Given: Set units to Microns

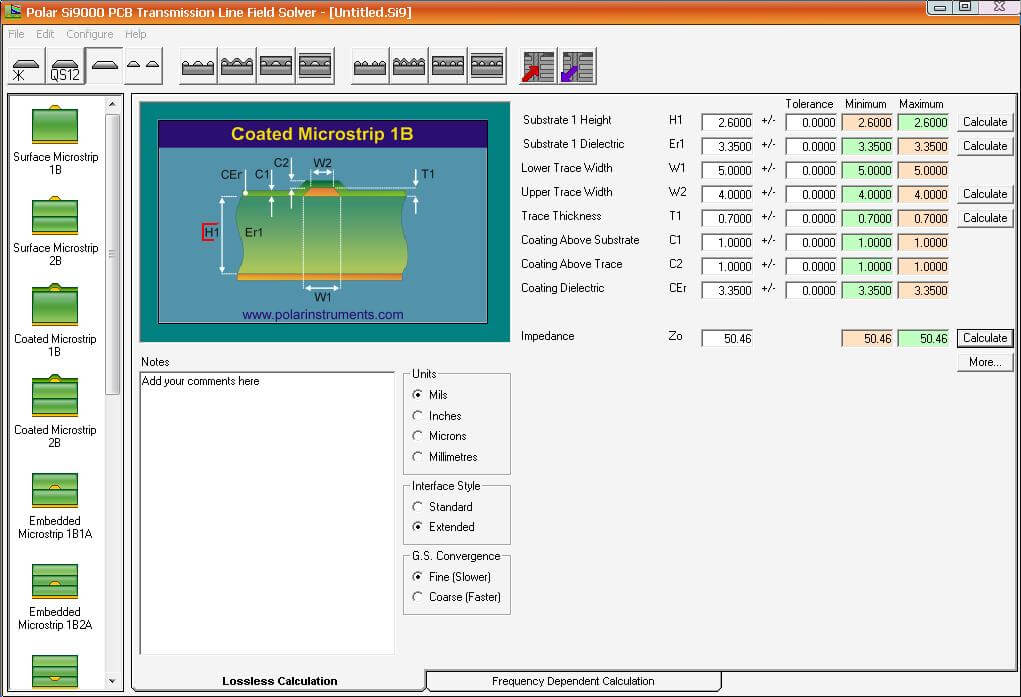Looking at the screenshot, I should click(x=418, y=436).
